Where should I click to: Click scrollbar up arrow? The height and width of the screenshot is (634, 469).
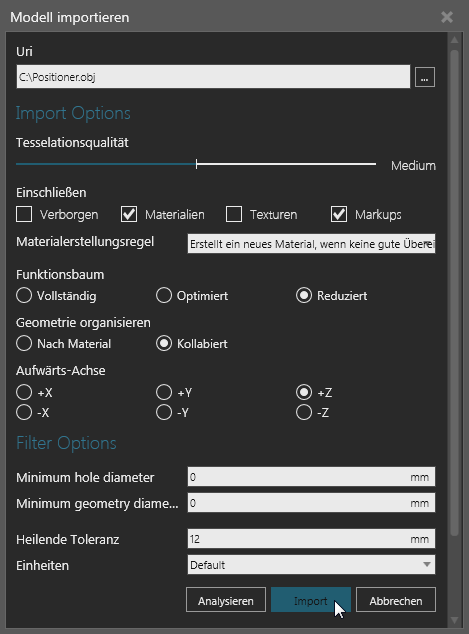tap(454, 40)
